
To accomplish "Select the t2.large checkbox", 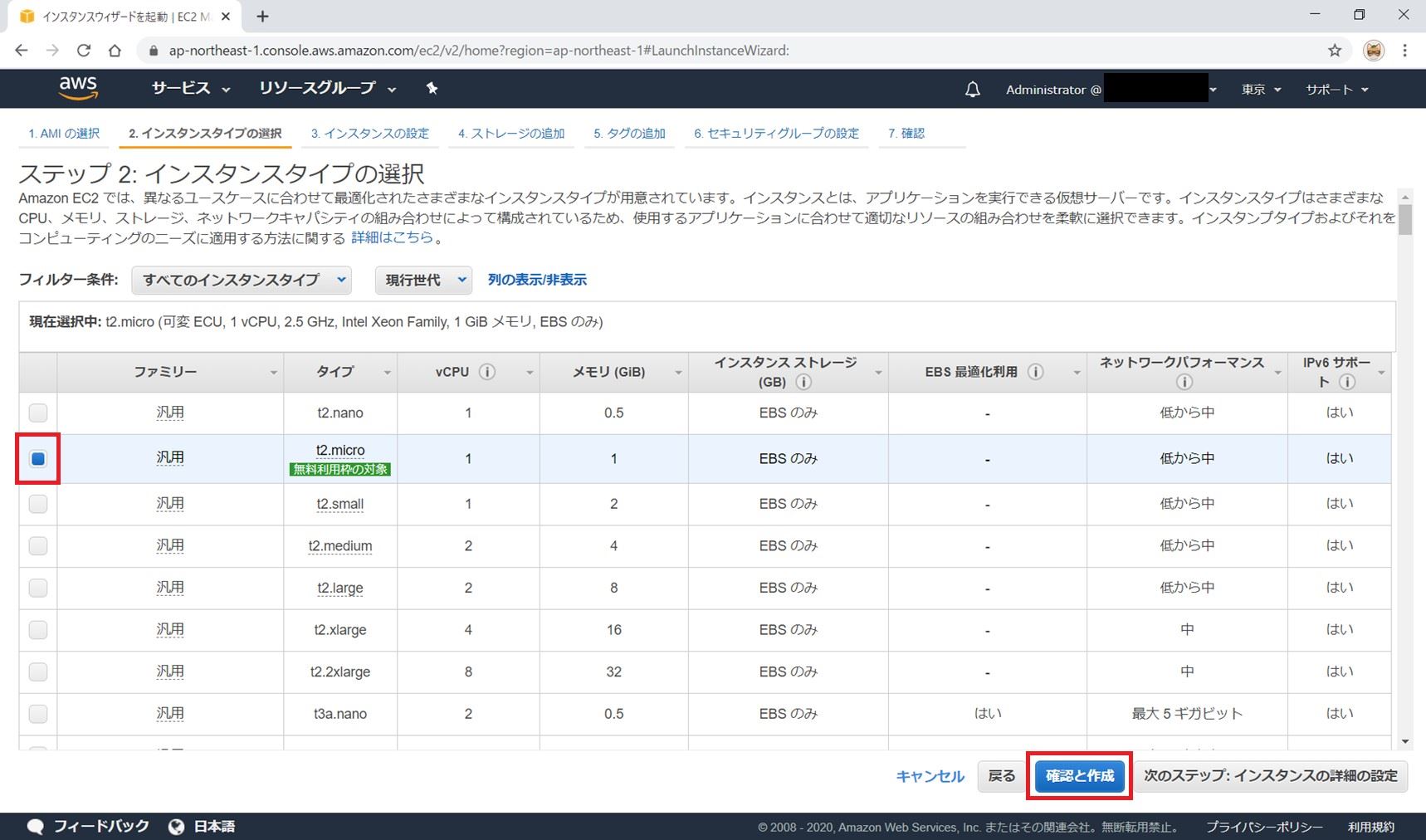I will [38, 588].
